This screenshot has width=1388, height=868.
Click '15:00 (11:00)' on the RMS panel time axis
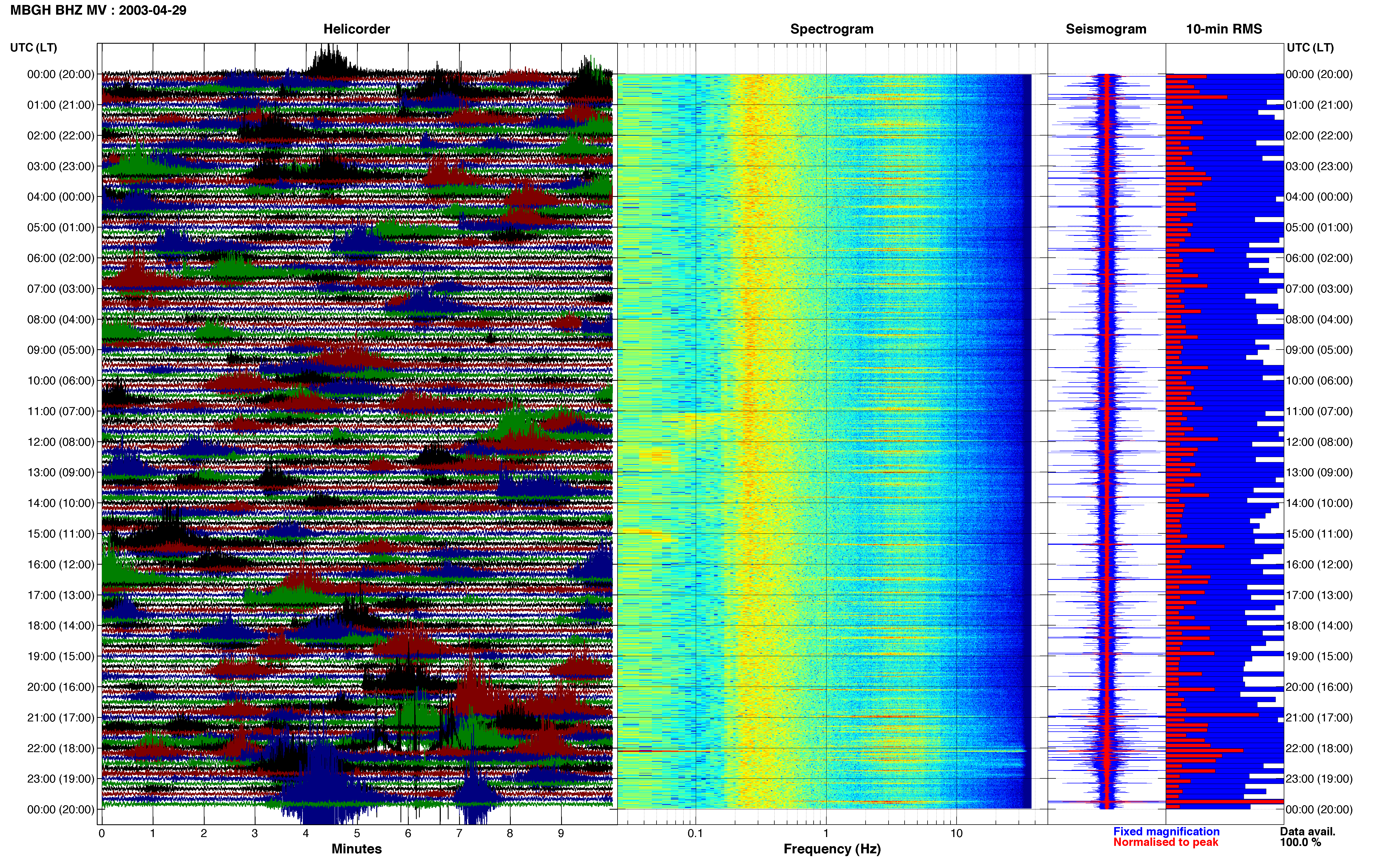pos(1319,534)
